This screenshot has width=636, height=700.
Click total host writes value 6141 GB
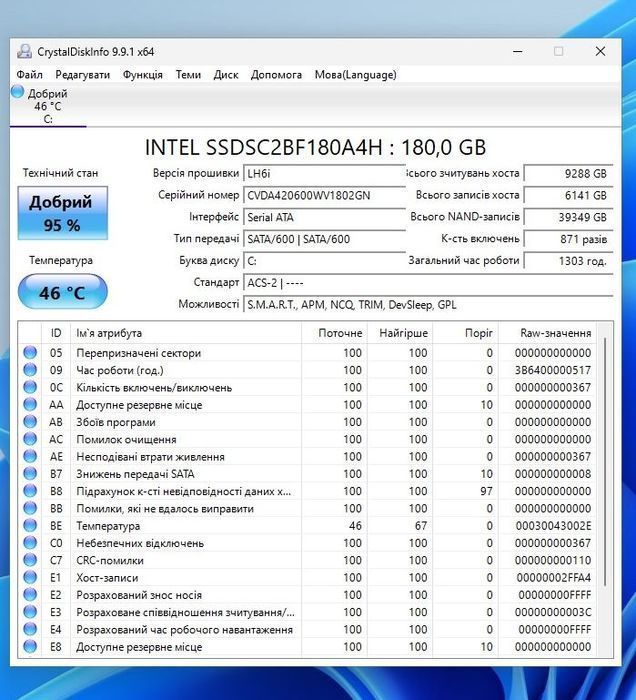pos(568,195)
